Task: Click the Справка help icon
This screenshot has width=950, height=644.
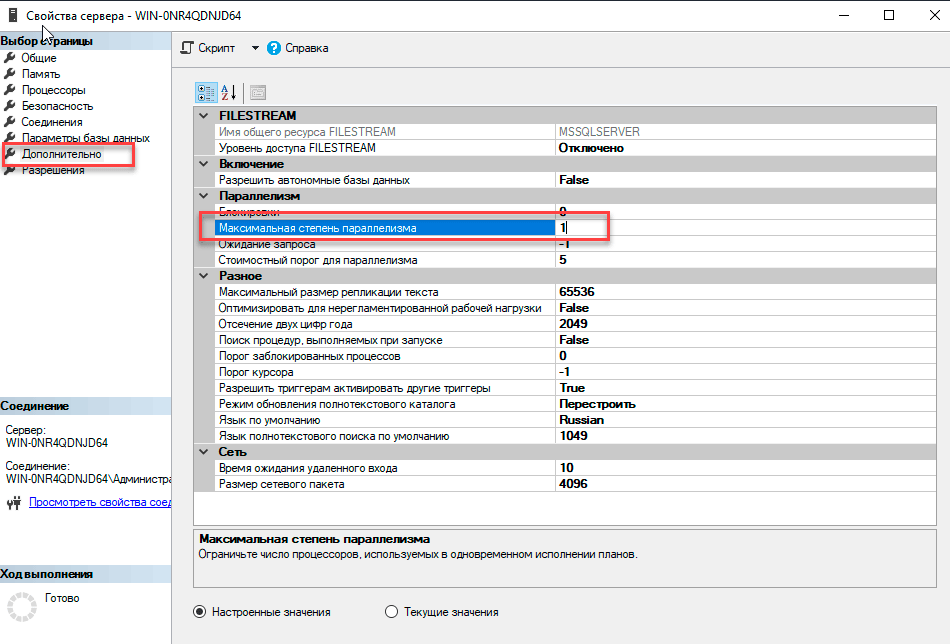Action: click(x=274, y=48)
